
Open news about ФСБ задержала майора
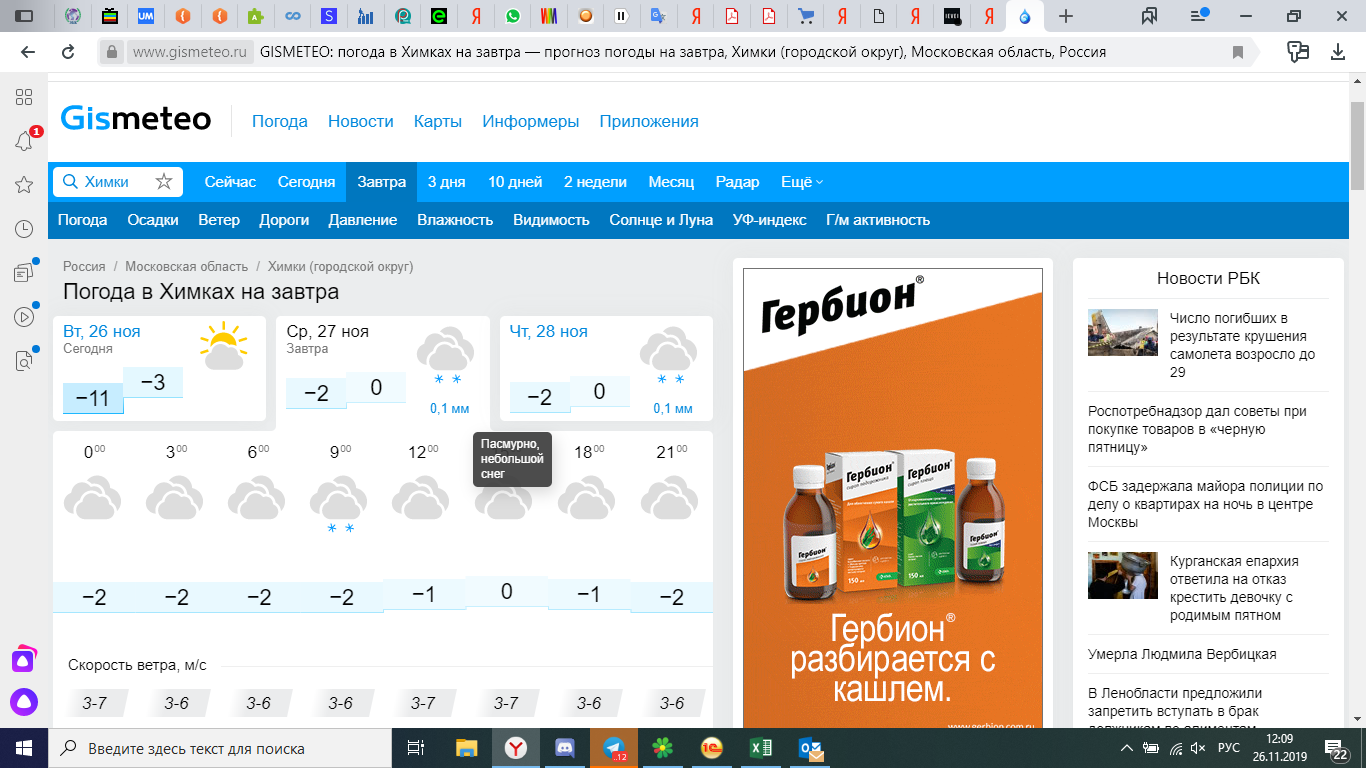(x=1205, y=504)
